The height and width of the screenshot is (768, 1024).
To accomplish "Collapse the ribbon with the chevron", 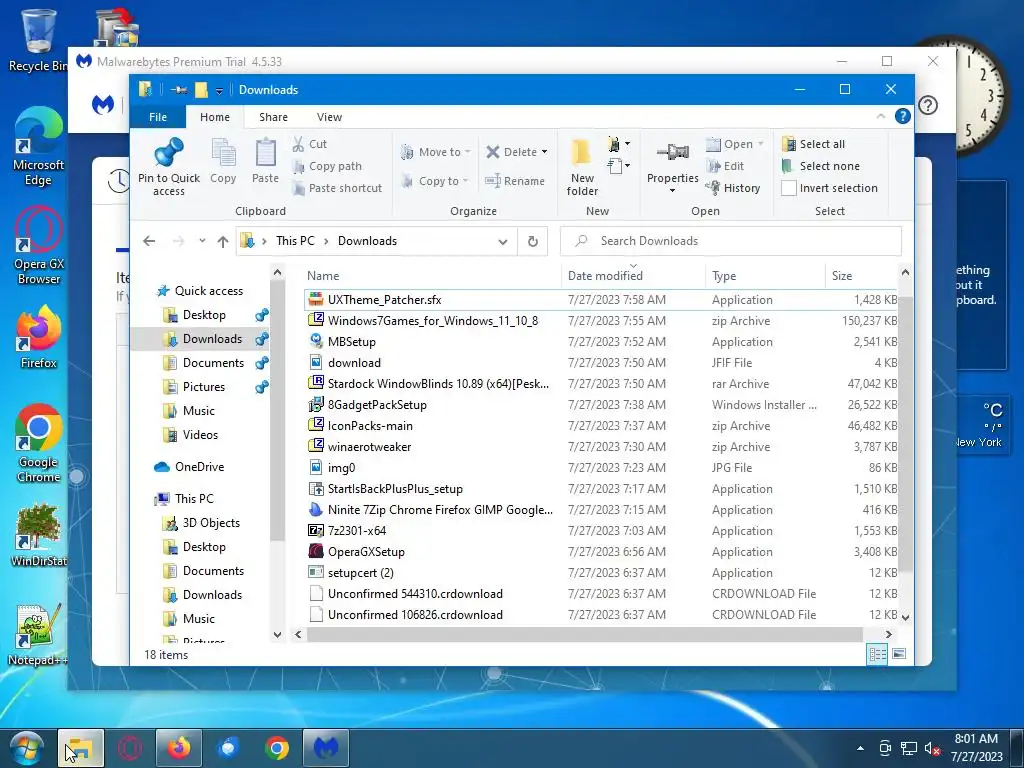I will click(881, 116).
